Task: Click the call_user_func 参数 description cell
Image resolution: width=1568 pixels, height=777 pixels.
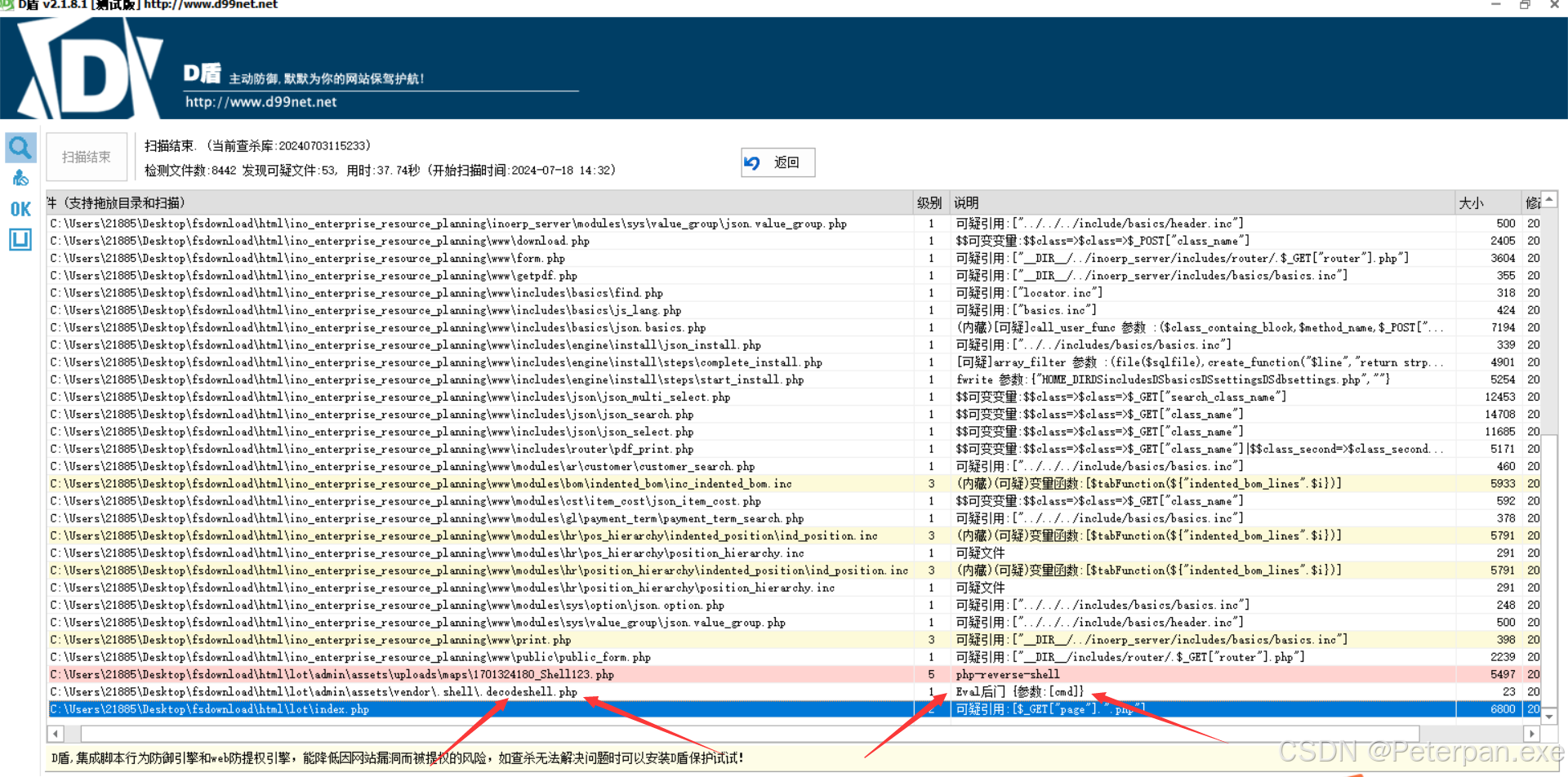Action: click(x=1204, y=327)
